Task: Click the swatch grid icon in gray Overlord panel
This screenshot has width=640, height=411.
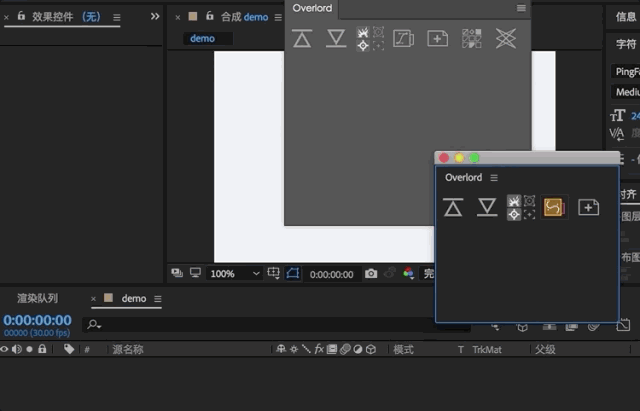Action: [x=471, y=39]
